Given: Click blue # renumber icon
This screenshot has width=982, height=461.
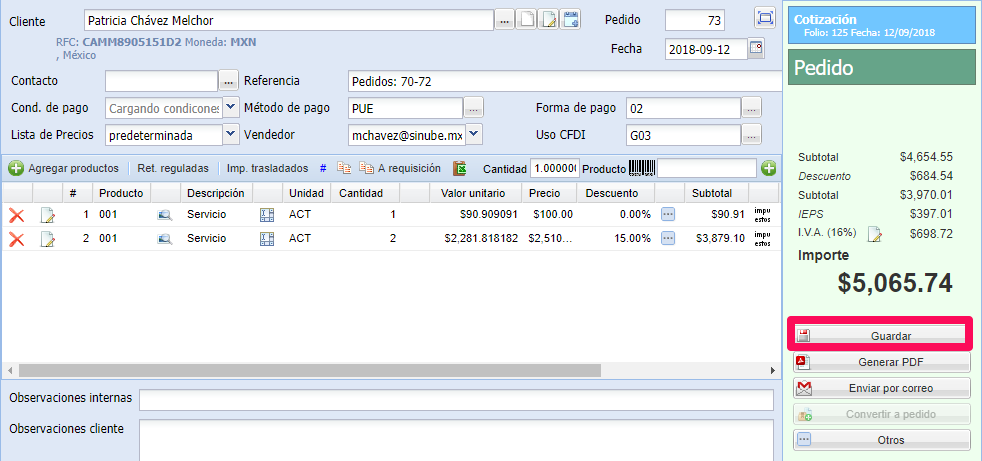Looking at the screenshot, I should click(x=323, y=168).
